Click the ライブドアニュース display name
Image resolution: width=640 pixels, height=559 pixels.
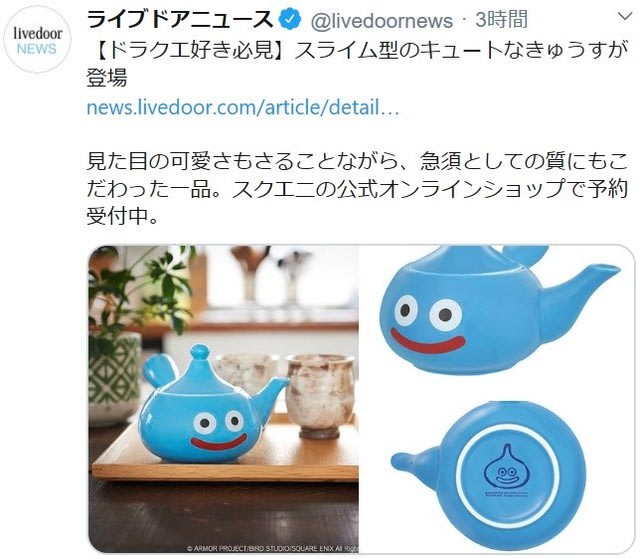(180, 20)
